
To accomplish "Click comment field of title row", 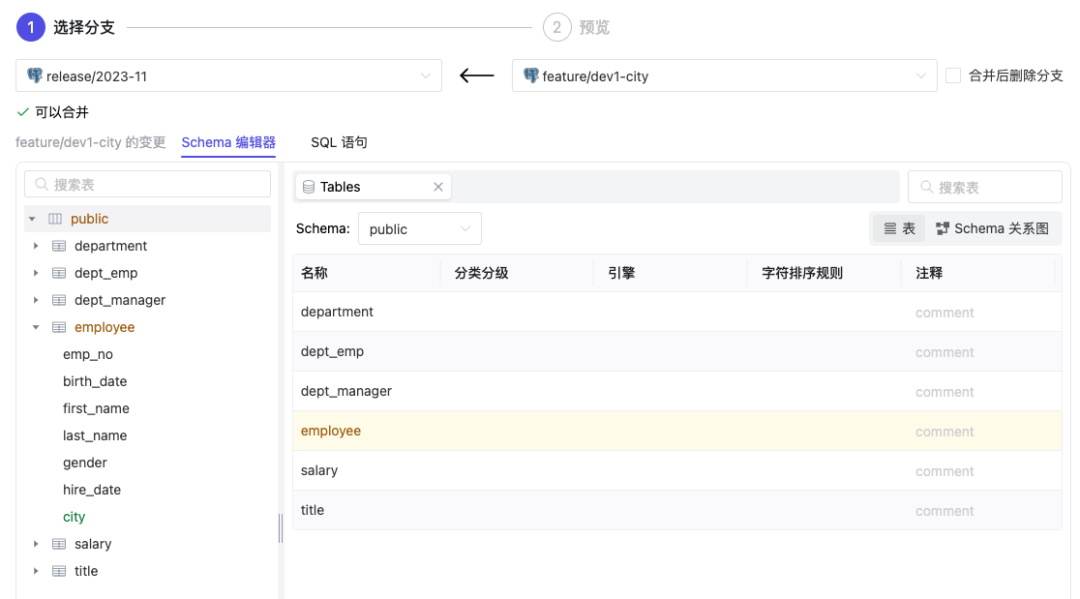I will (x=944, y=511).
